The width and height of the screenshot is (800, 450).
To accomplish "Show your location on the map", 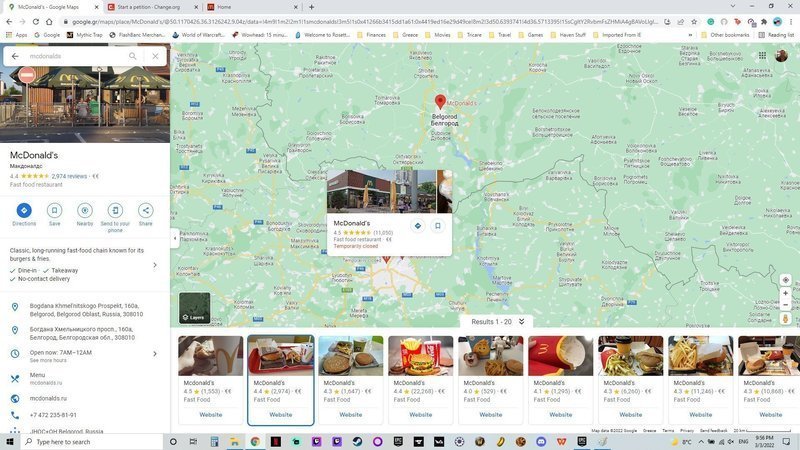I will point(785,280).
